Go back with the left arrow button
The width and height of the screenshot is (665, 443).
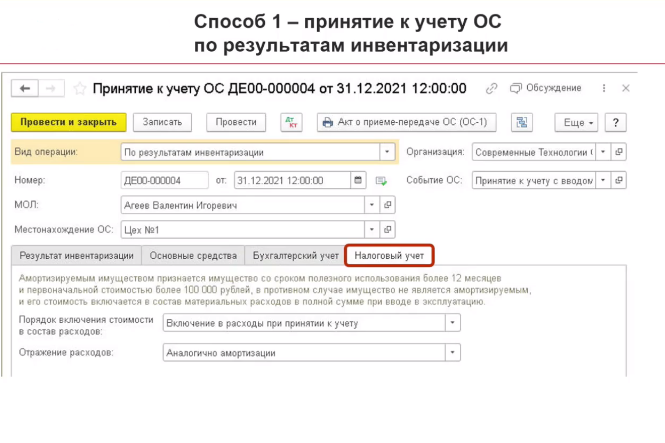tap(25, 89)
